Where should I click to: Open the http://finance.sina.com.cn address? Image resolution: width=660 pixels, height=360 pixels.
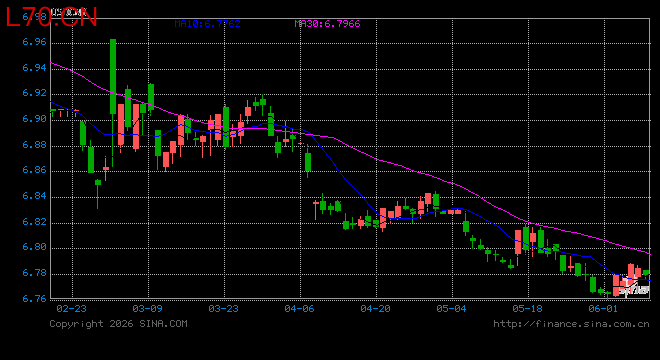[x=571, y=324]
